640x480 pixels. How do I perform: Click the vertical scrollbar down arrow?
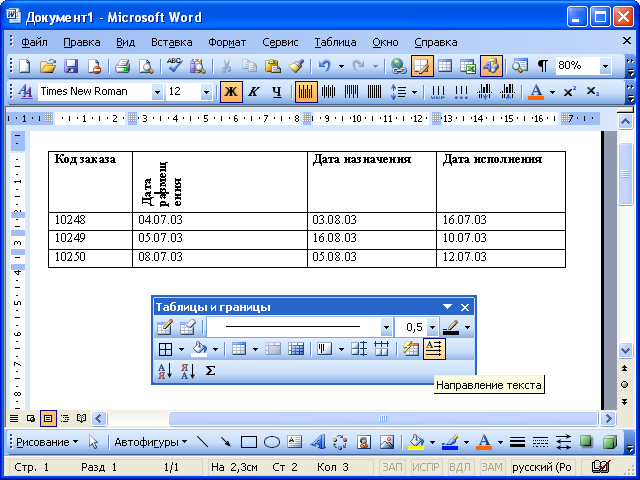625,350
